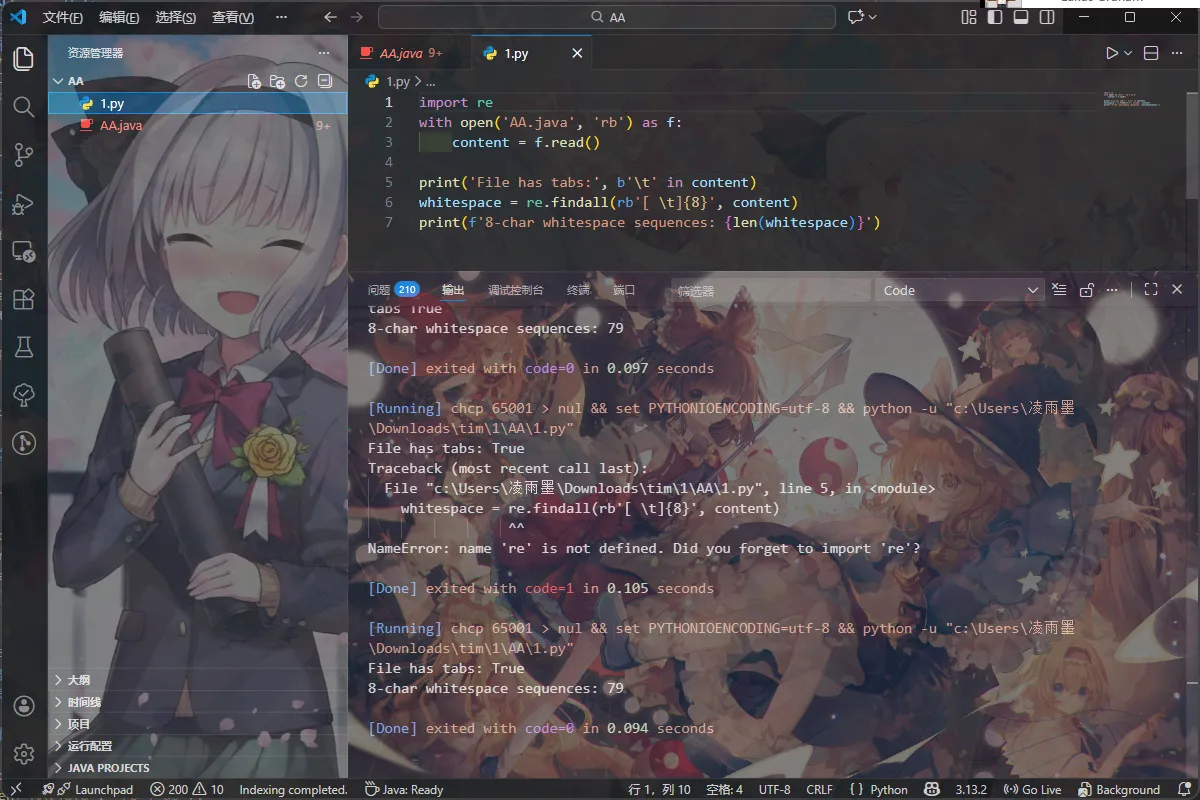Open the Testing flask icon
Viewport: 1200px width, 800px height.
[x=24, y=347]
